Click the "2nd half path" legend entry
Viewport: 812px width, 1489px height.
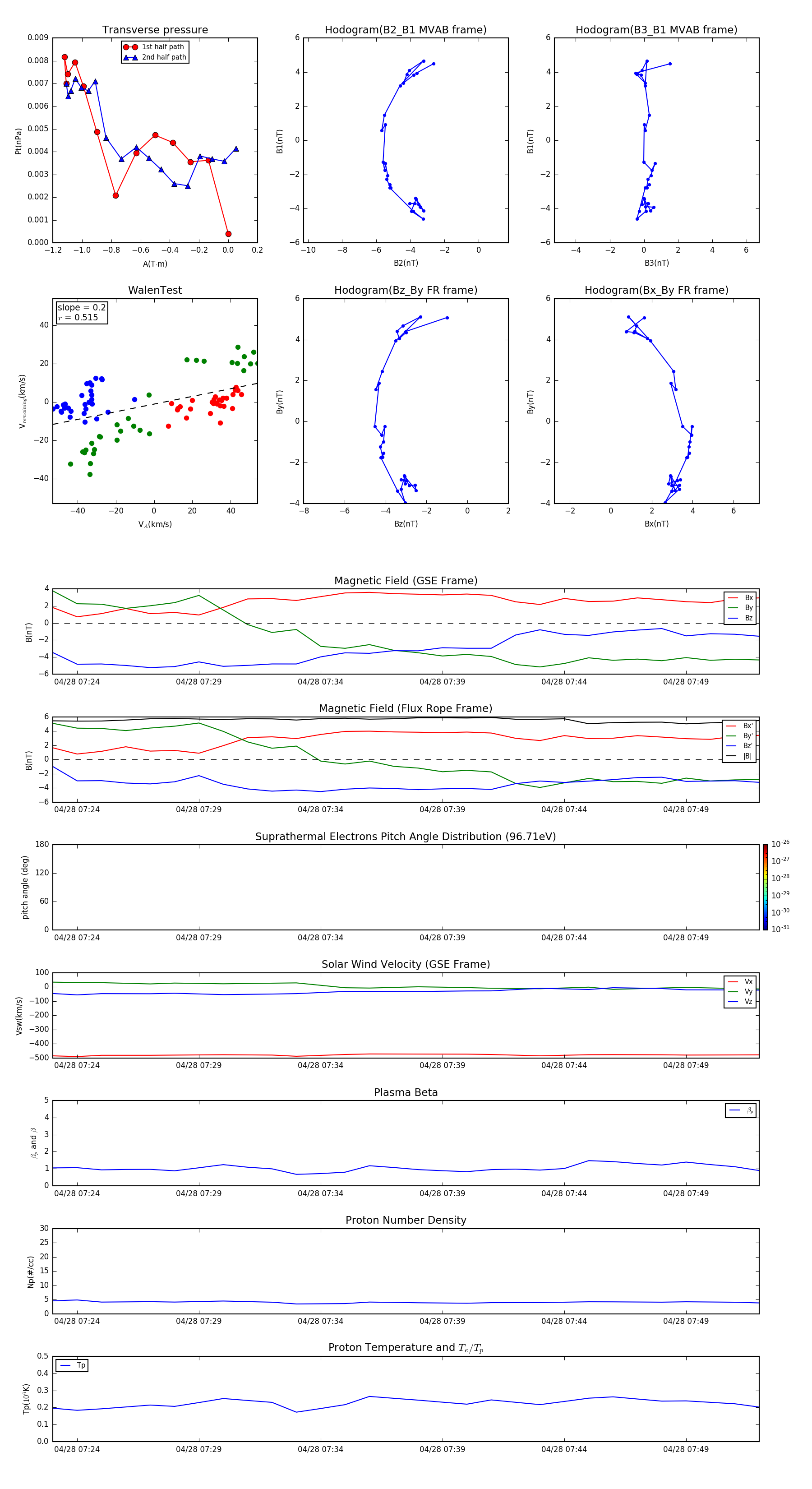point(155,57)
